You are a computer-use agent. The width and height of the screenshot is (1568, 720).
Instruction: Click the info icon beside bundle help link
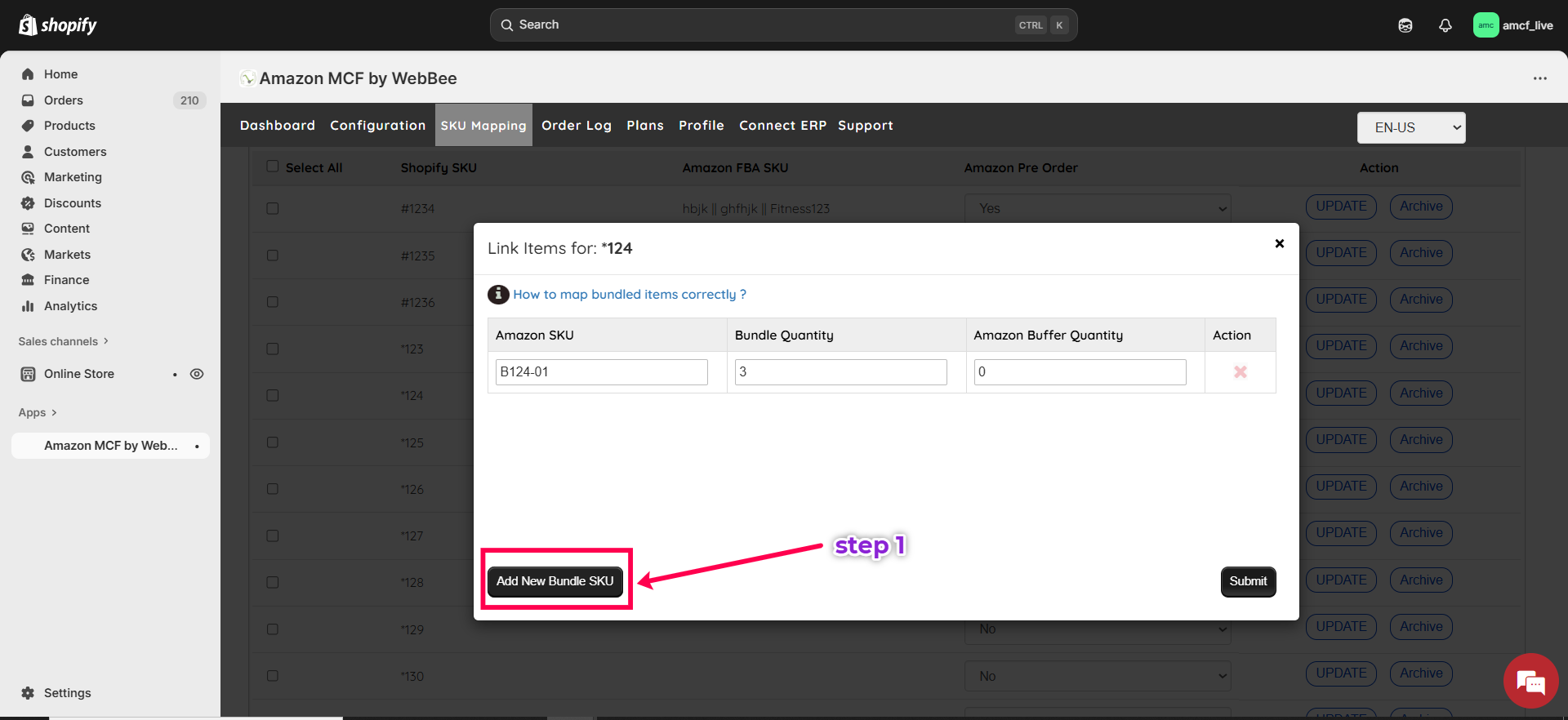pyautogui.click(x=498, y=295)
